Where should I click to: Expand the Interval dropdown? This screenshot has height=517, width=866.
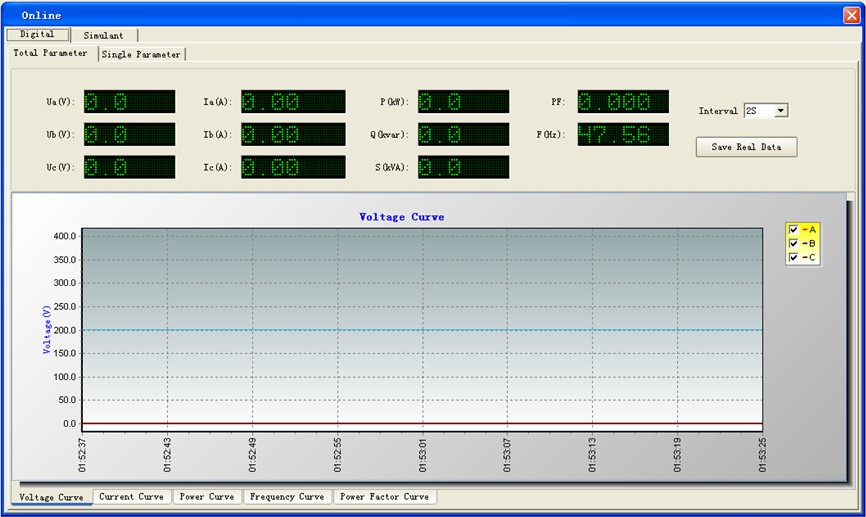[781, 111]
